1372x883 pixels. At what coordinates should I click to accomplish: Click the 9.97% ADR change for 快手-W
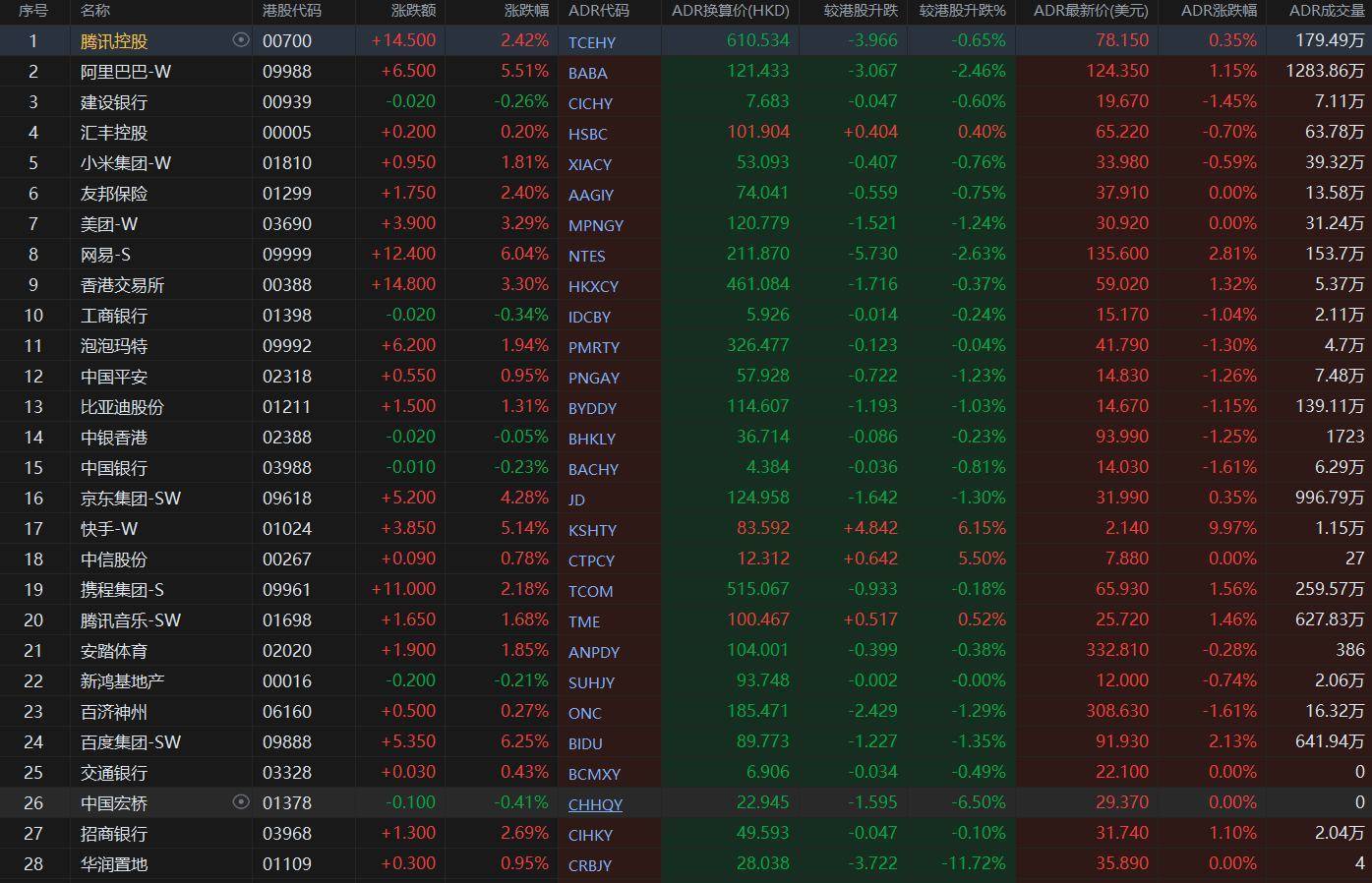[x=1233, y=528]
